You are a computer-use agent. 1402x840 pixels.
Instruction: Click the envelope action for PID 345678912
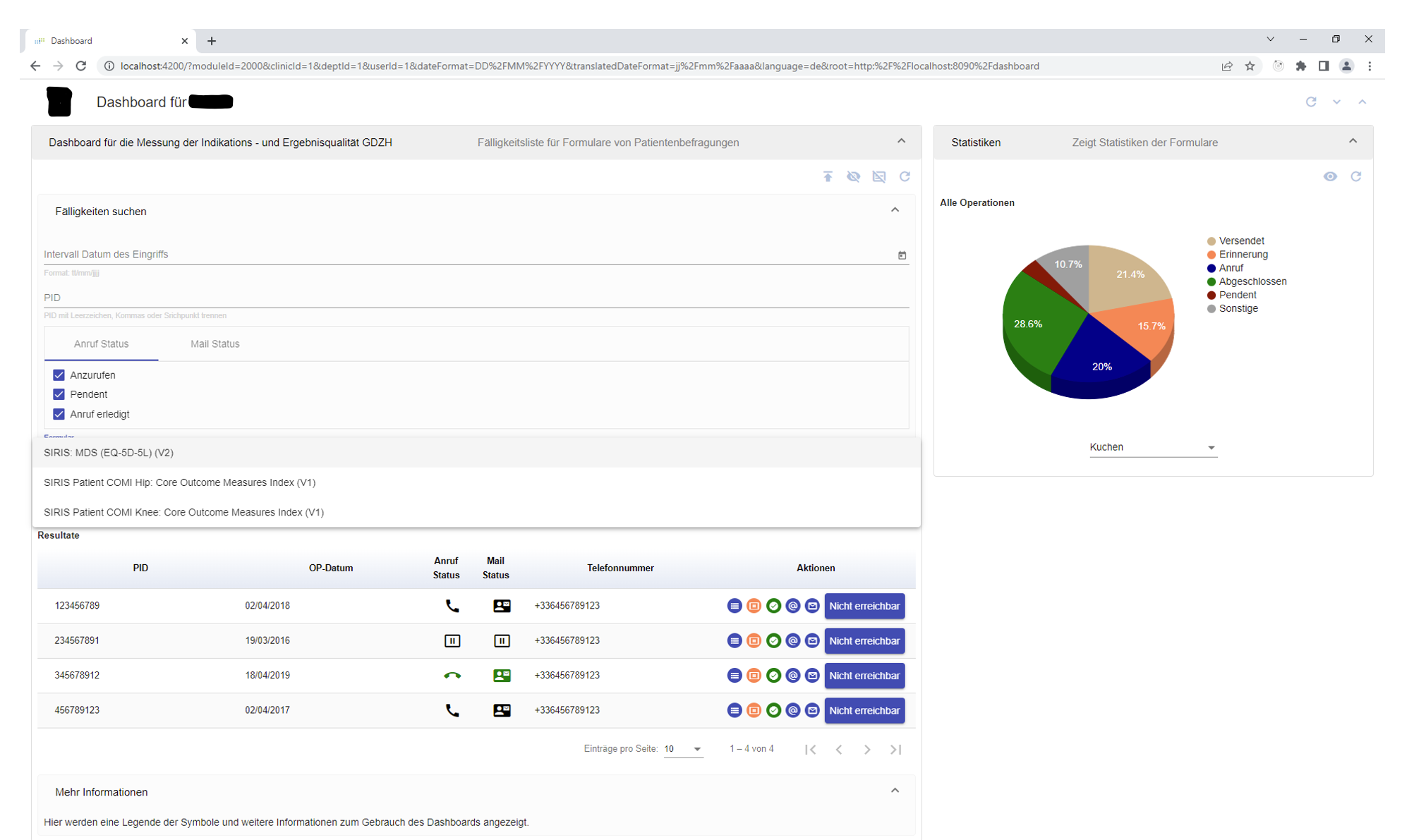pyautogui.click(x=812, y=676)
